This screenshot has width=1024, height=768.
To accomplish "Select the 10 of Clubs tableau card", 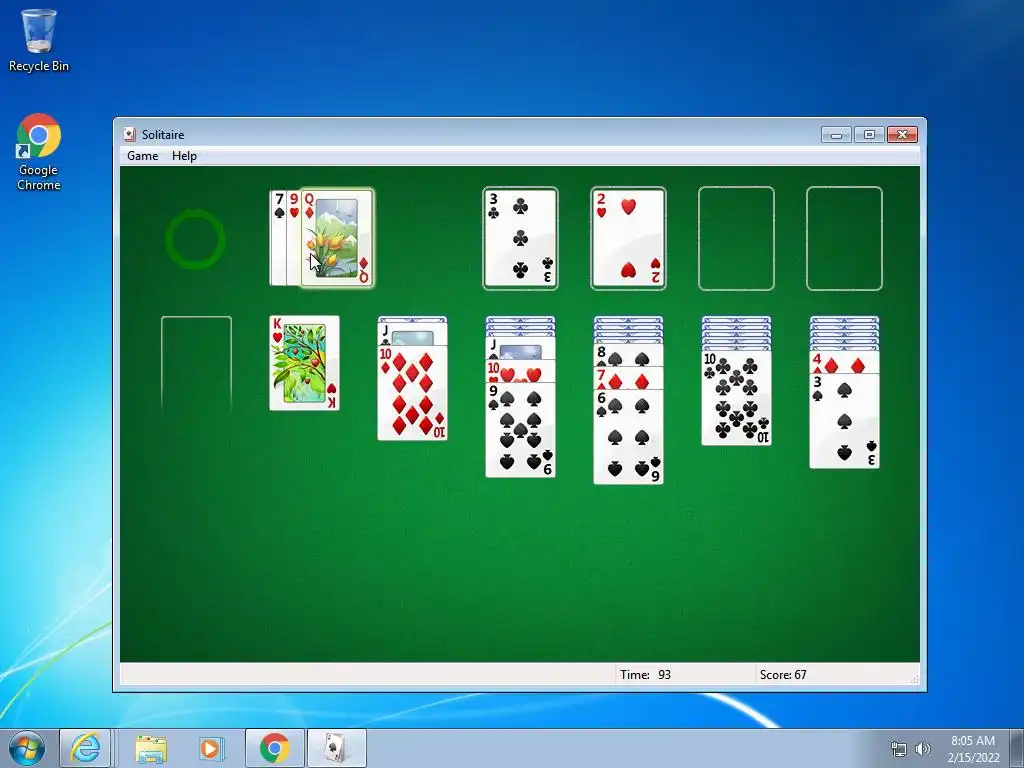I will [737, 398].
